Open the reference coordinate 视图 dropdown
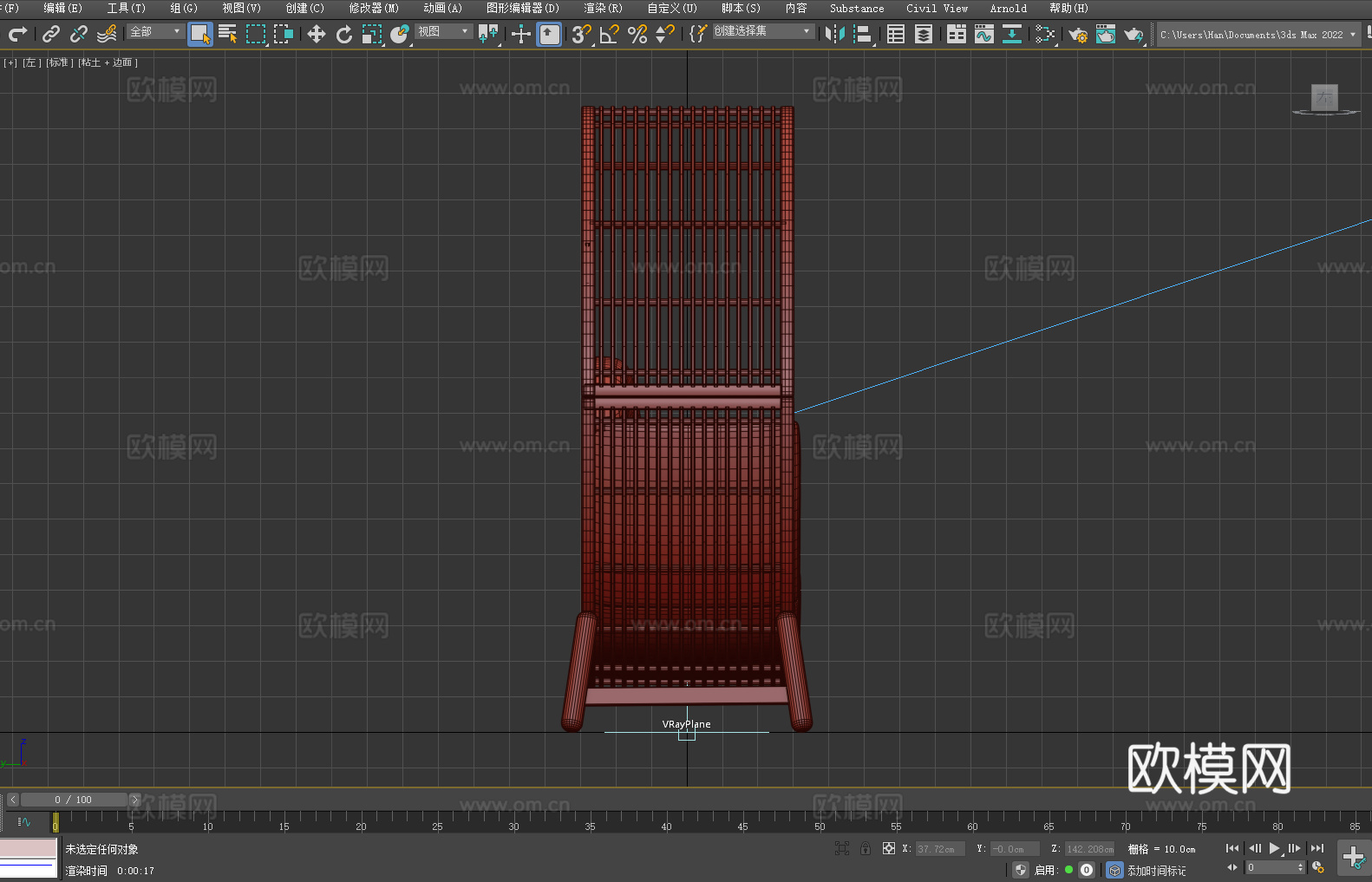Viewport: 1372px width, 882px height. tap(443, 31)
